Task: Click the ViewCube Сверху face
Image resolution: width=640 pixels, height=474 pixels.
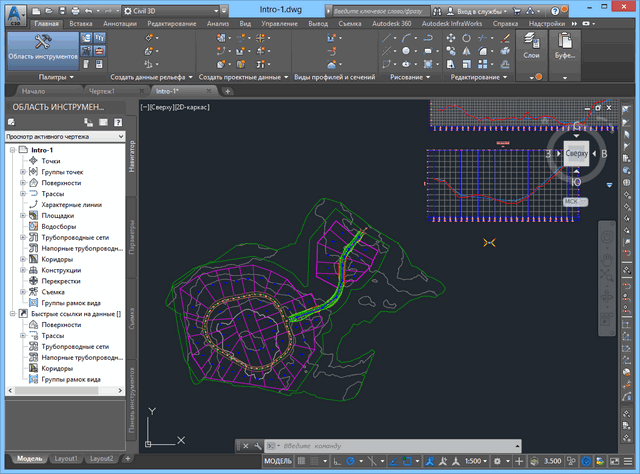Action: (577, 154)
